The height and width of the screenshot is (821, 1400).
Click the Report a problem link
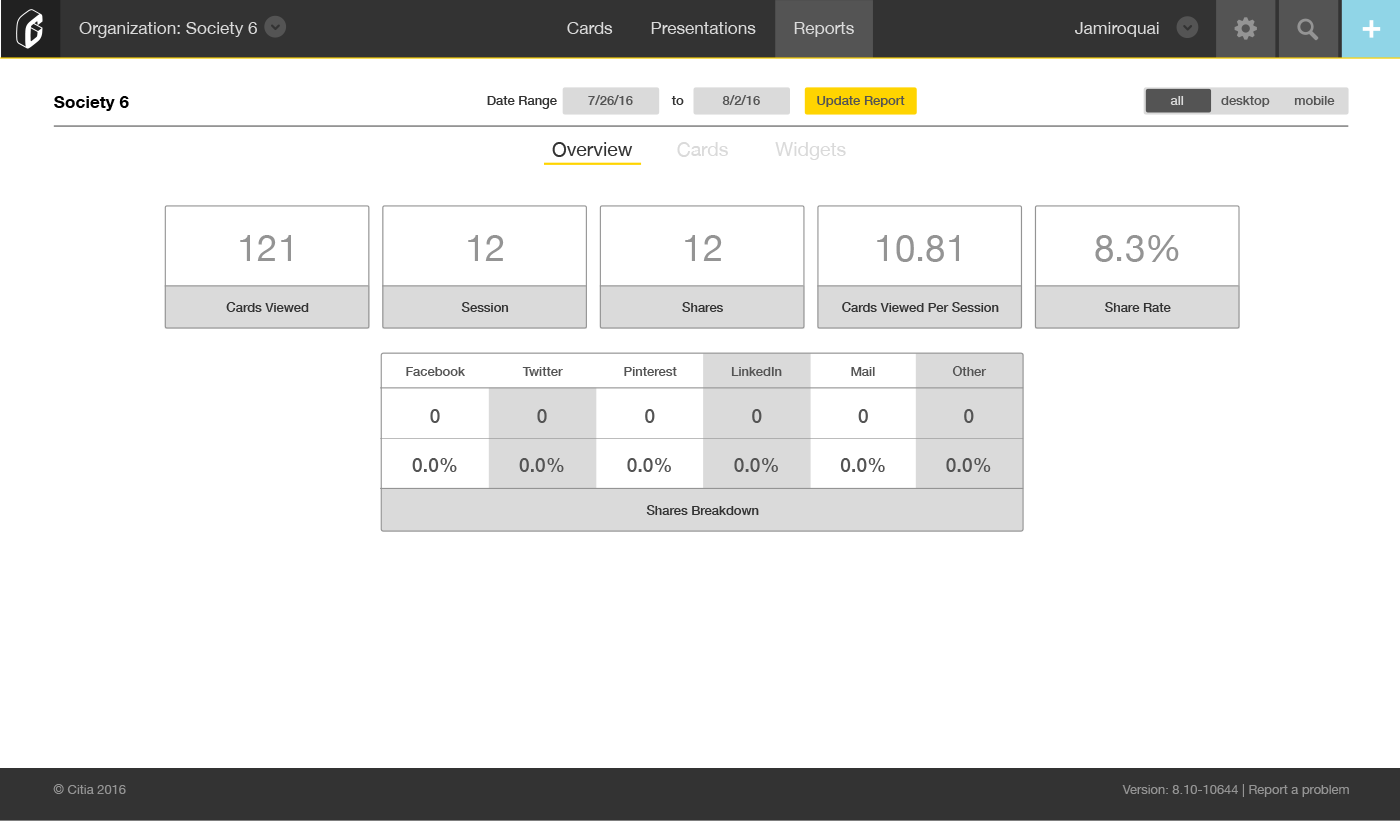tap(1299, 790)
